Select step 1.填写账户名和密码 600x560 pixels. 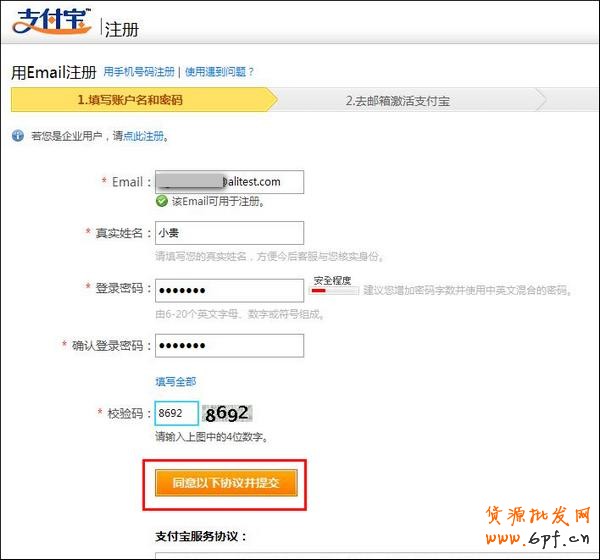(x=143, y=100)
